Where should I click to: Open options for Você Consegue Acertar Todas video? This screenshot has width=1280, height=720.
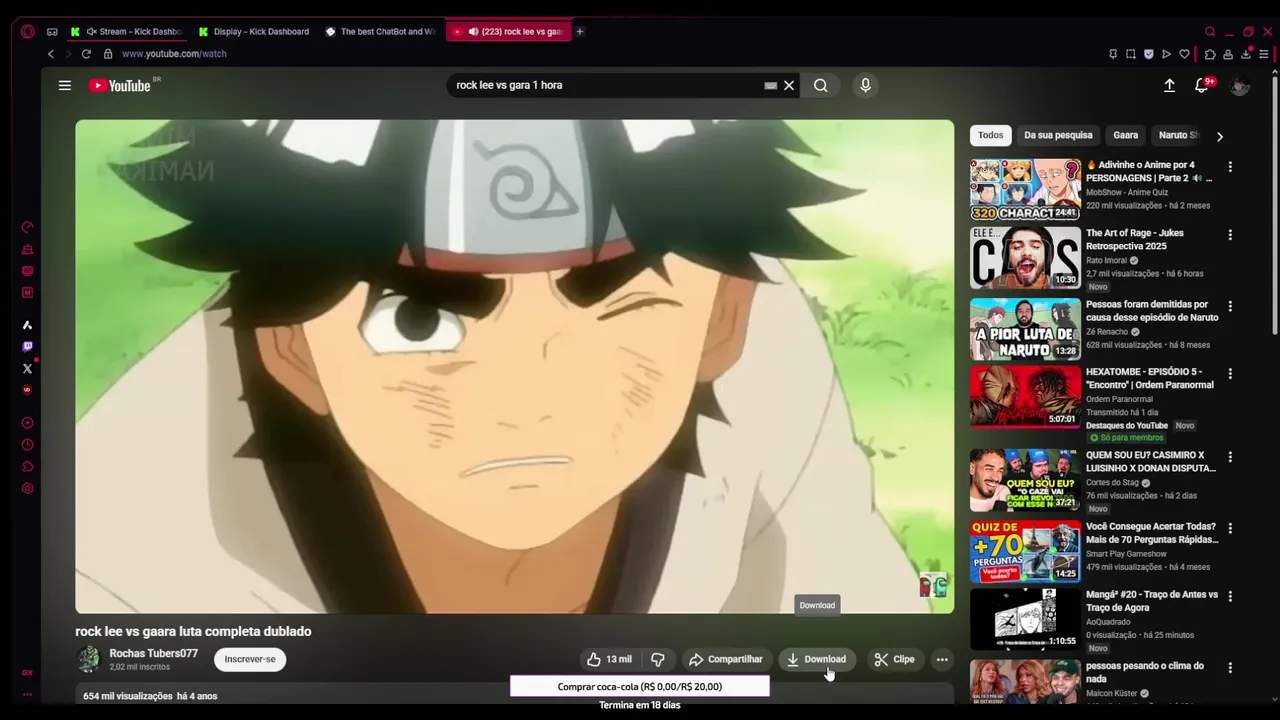1230,528
